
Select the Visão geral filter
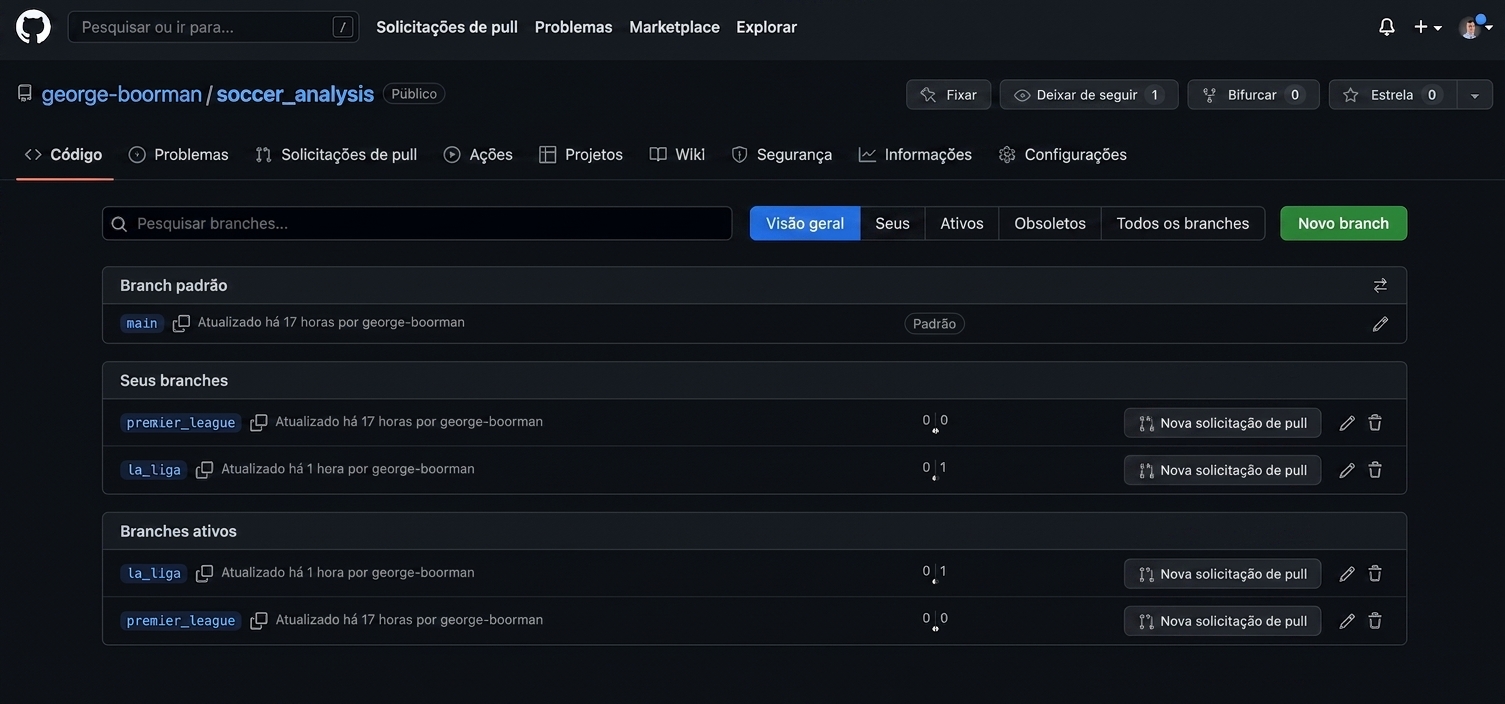click(805, 223)
